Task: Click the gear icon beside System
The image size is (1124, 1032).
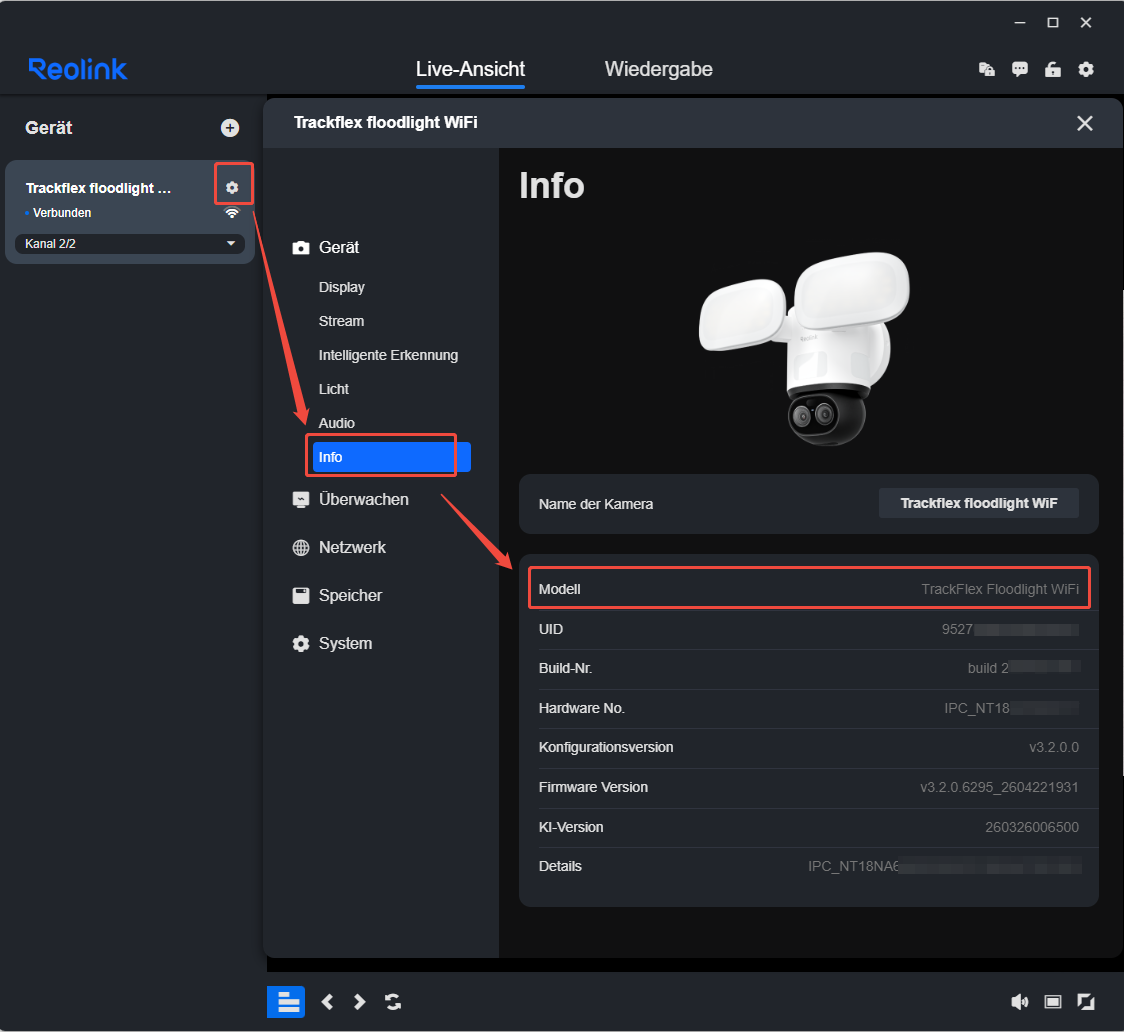Action: (x=301, y=644)
